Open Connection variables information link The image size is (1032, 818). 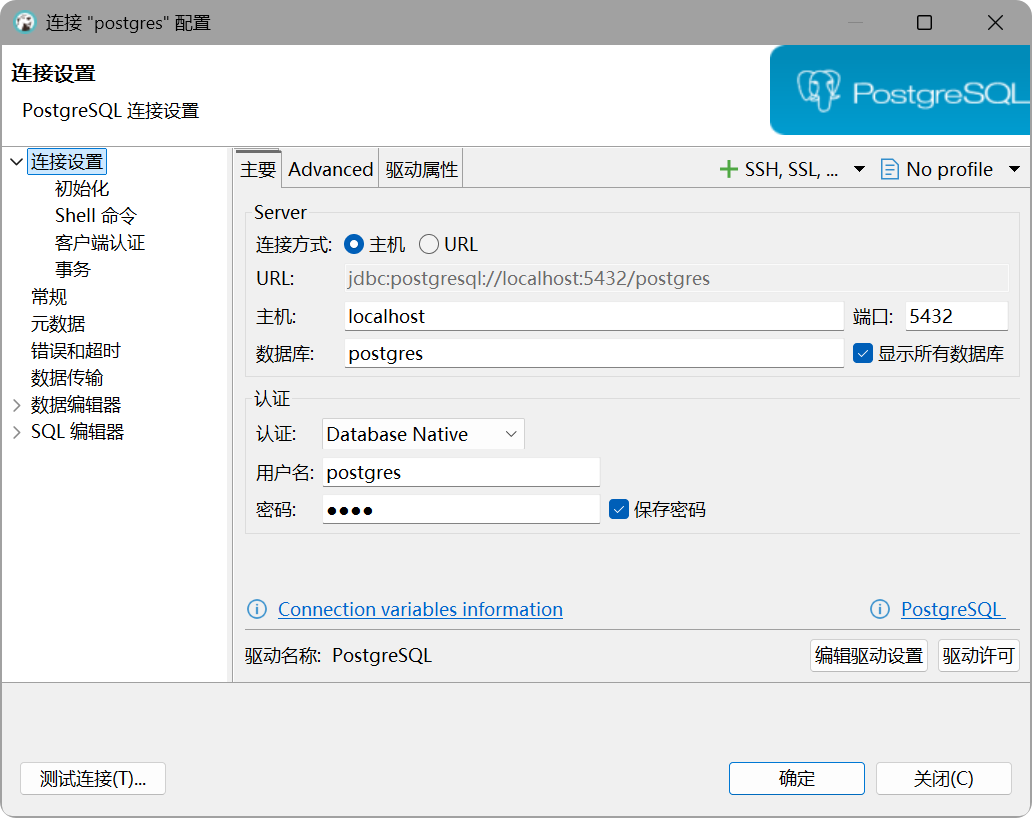coord(420,609)
